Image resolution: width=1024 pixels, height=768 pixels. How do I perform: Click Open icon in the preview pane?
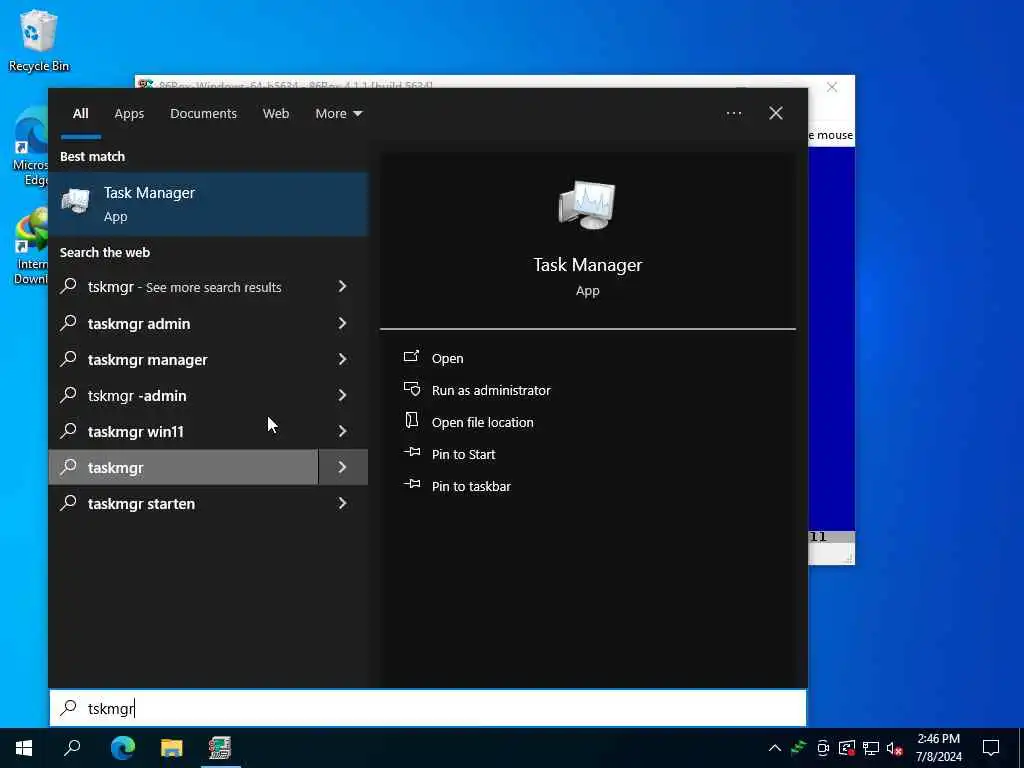point(411,357)
